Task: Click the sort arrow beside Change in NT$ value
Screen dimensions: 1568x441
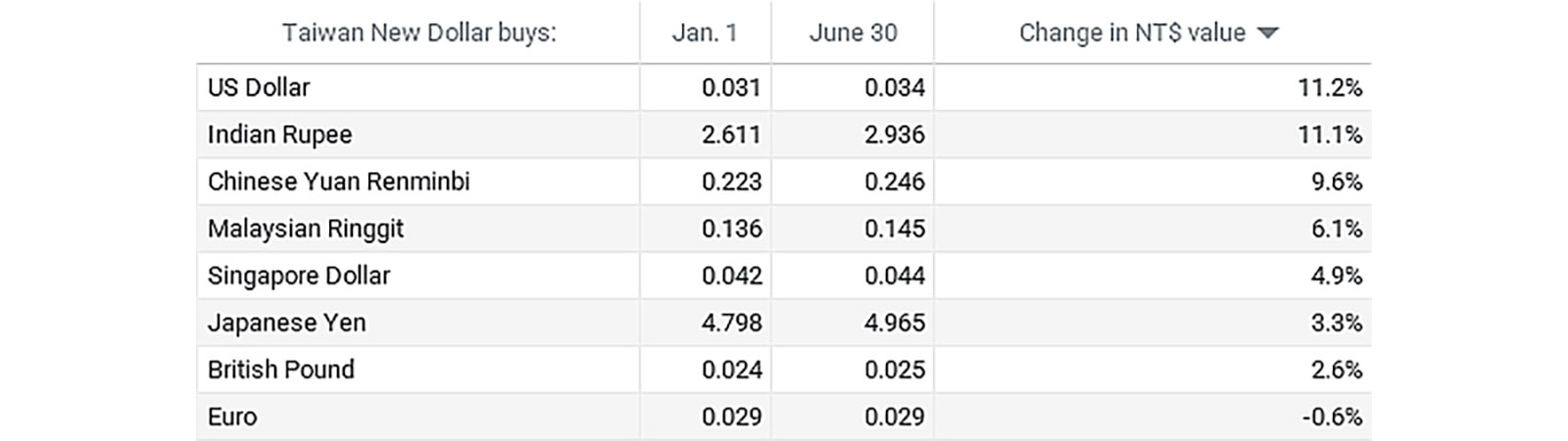Action: [1267, 33]
